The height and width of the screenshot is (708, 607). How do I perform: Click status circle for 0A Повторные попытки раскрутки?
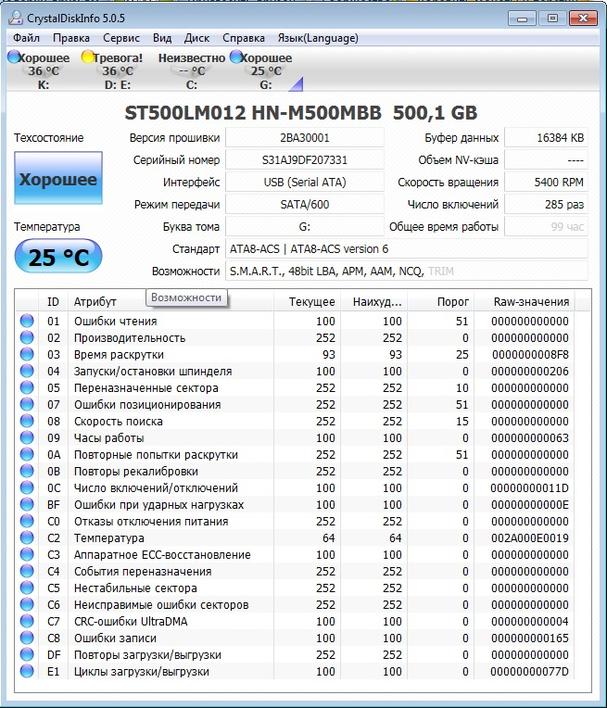(x=27, y=454)
